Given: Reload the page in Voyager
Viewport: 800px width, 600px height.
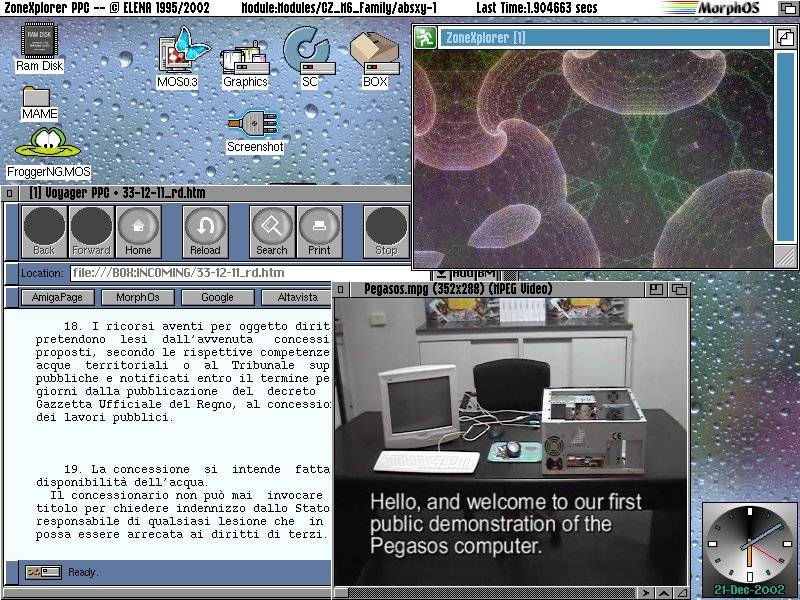Looking at the screenshot, I should click(205, 232).
